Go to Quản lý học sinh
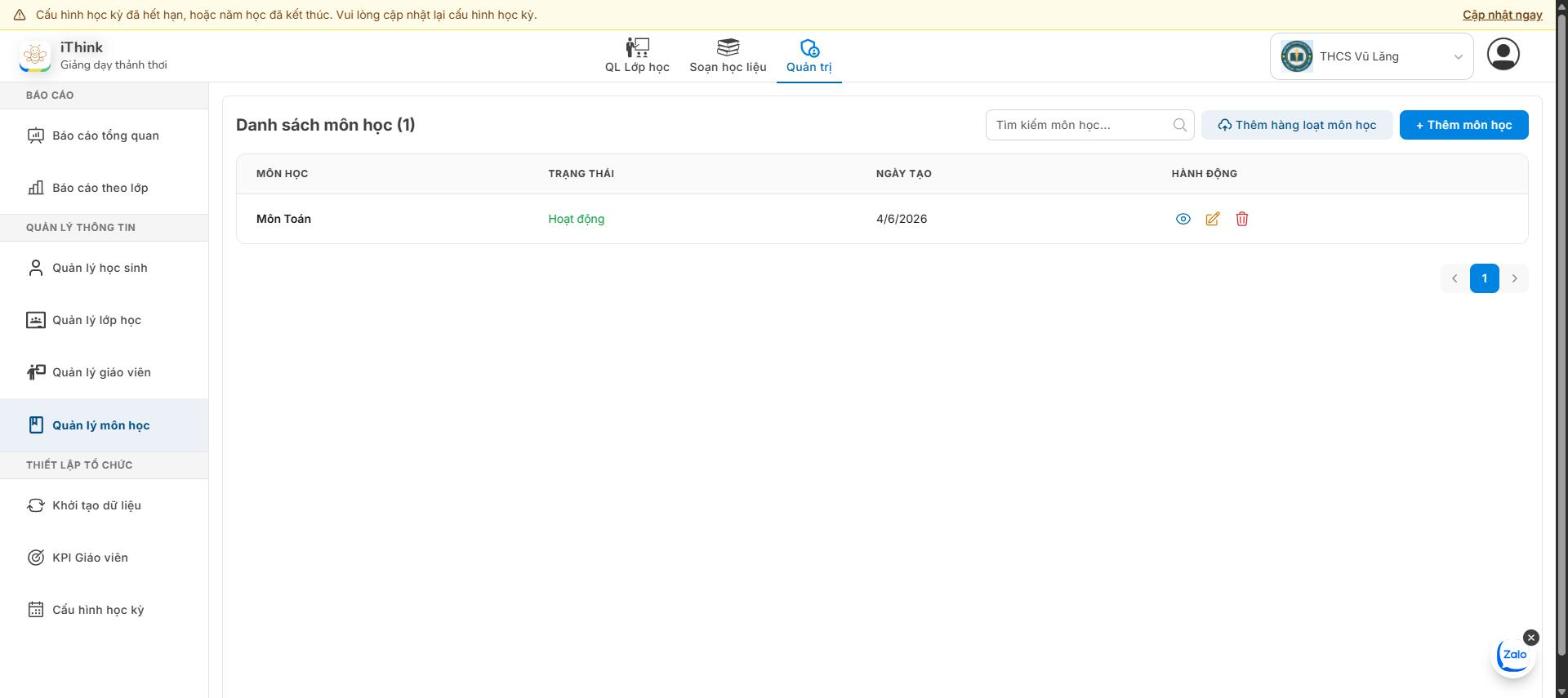Image resolution: width=1568 pixels, height=698 pixels. [104, 268]
